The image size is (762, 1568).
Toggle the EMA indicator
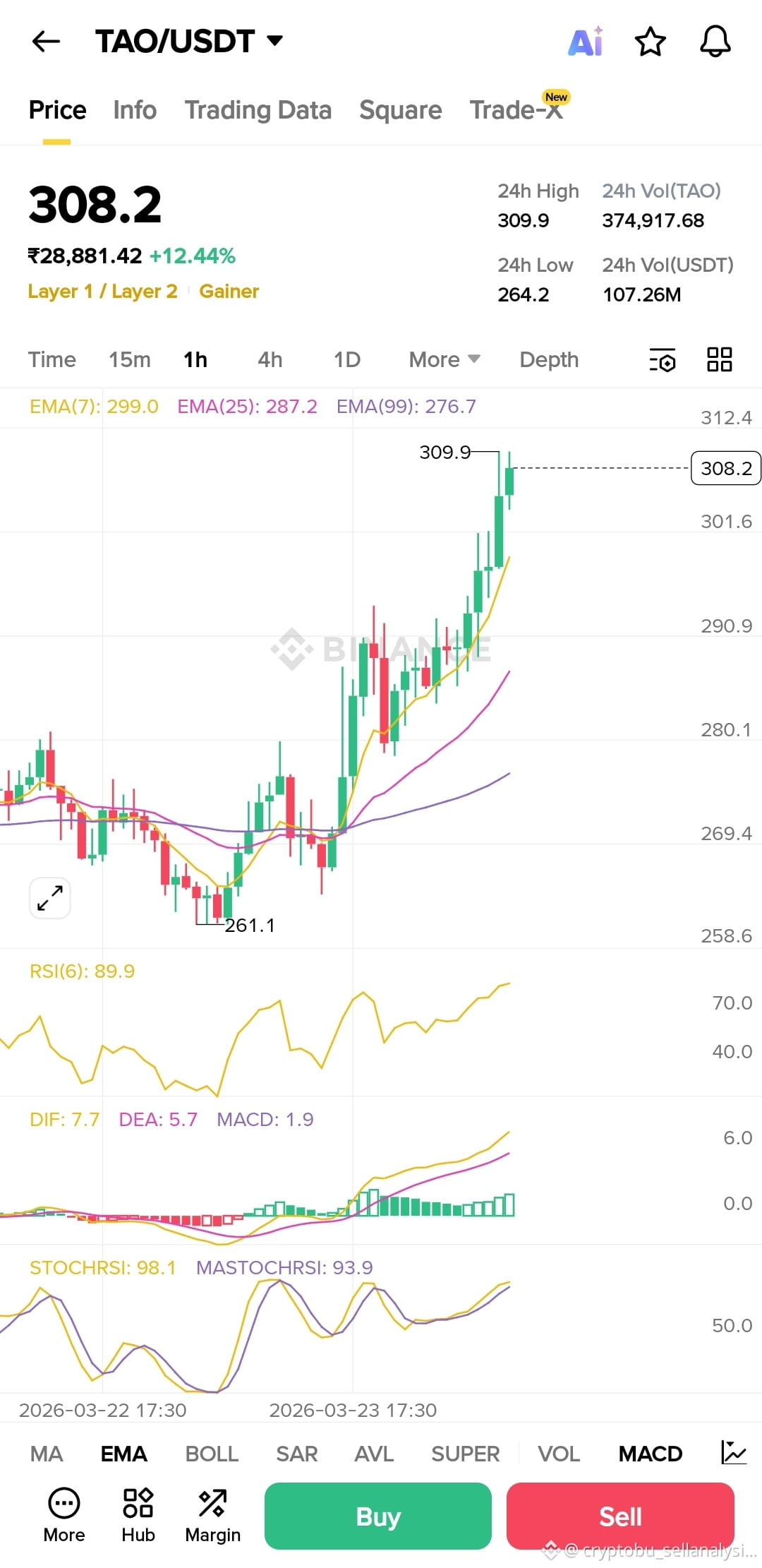pyautogui.click(x=123, y=1454)
